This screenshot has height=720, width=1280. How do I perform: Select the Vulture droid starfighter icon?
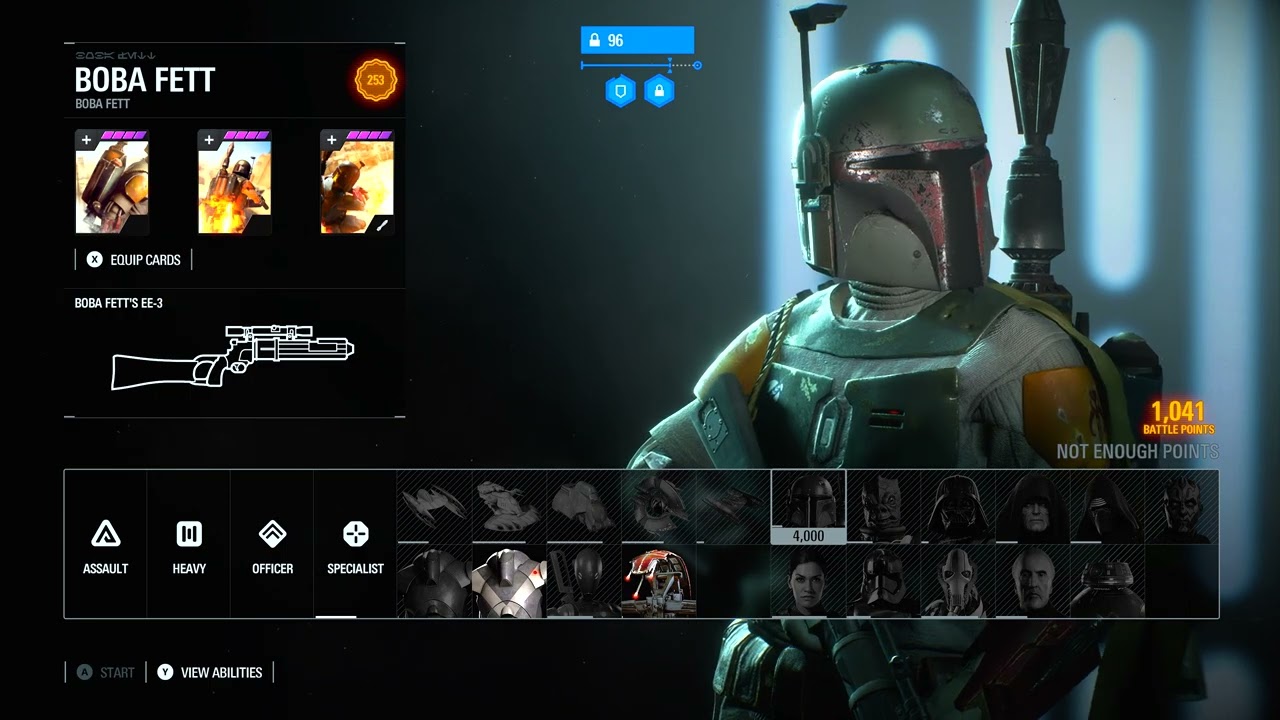(434, 507)
